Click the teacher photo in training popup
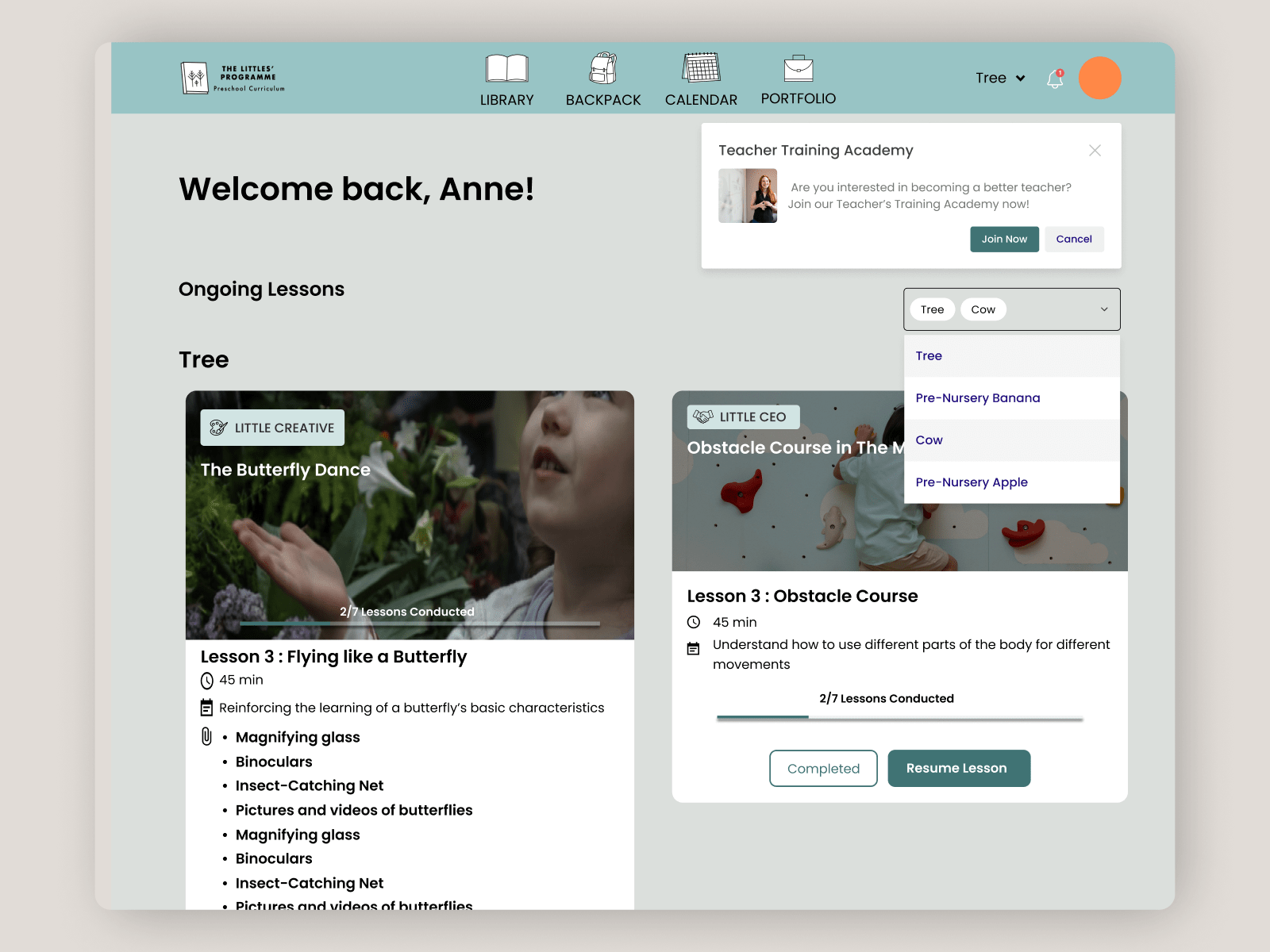The image size is (1270, 952). (x=748, y=196)
